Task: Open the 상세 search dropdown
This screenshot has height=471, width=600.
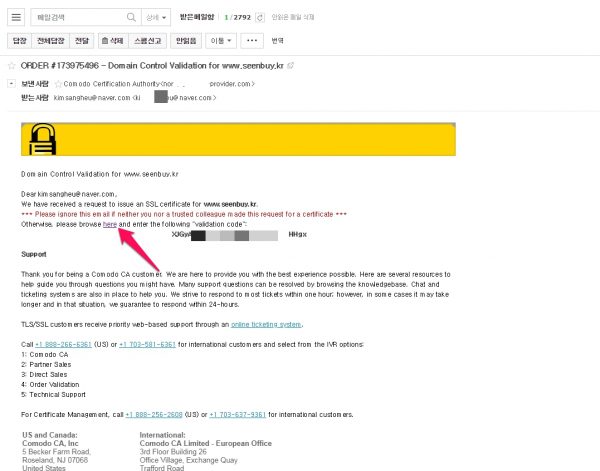Action: pyautogui.click(x=158, y=18)
